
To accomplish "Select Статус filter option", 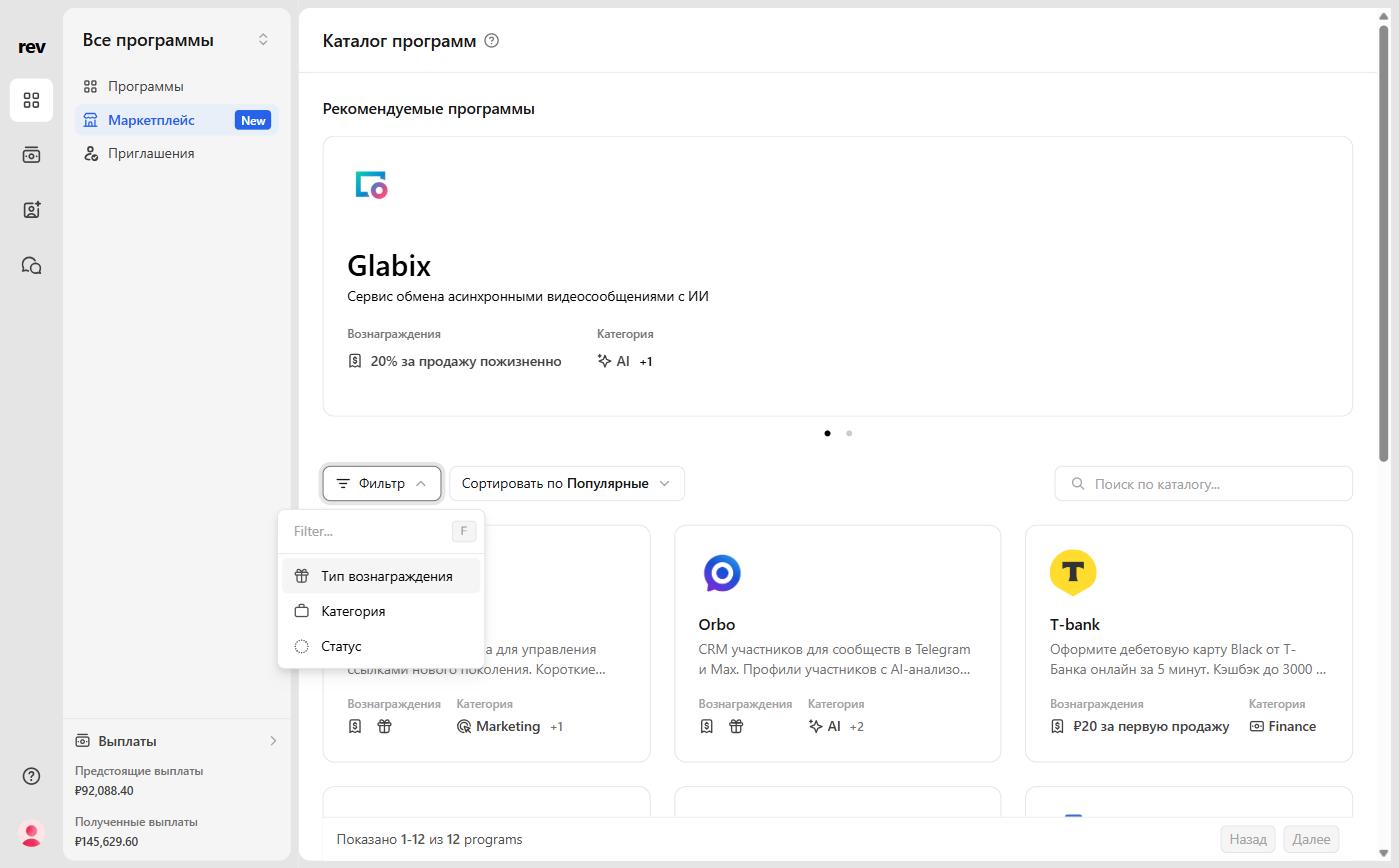I will [381, 646].
